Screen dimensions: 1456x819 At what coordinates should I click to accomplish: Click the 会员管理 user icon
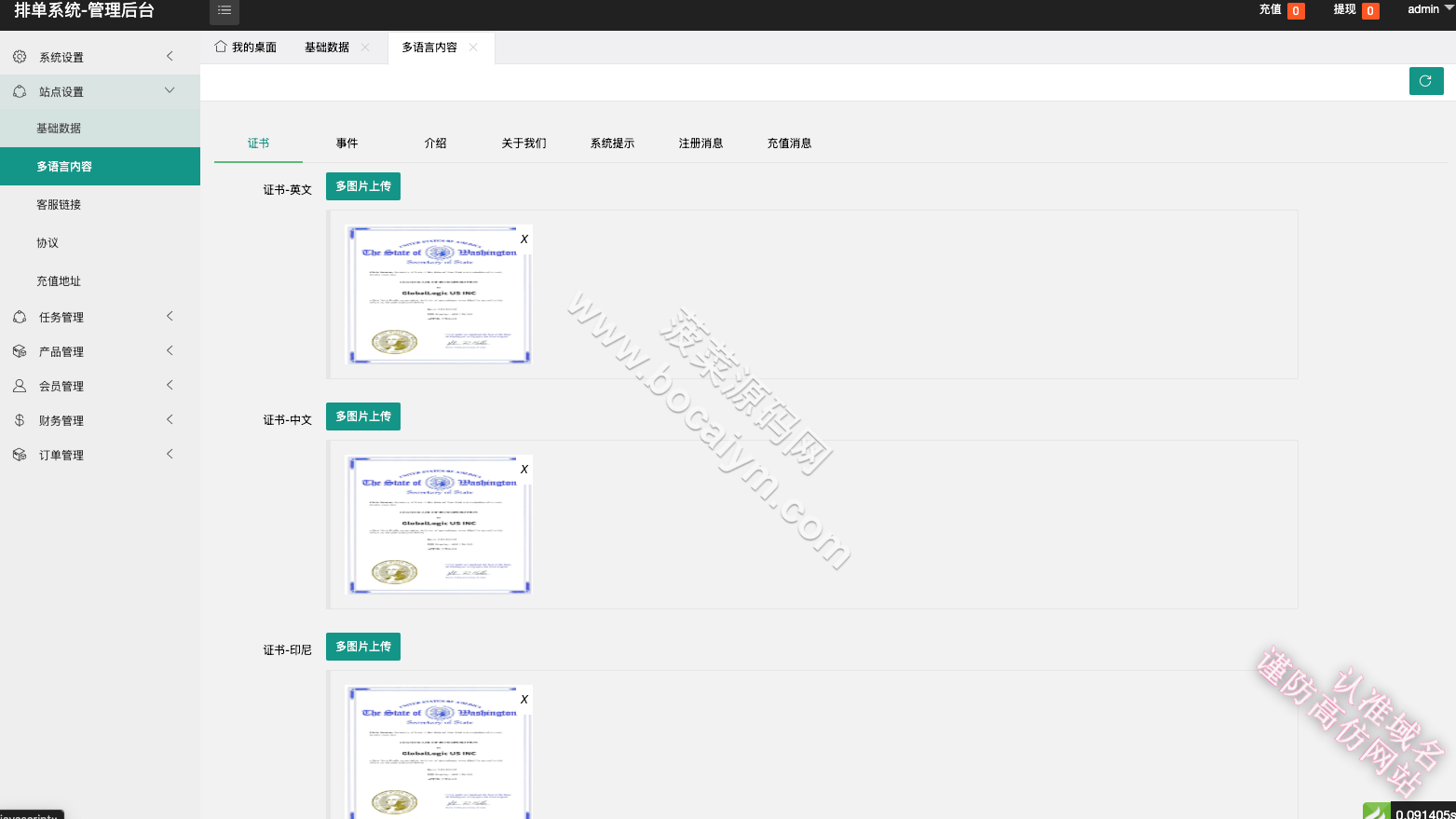coord(20,386)
